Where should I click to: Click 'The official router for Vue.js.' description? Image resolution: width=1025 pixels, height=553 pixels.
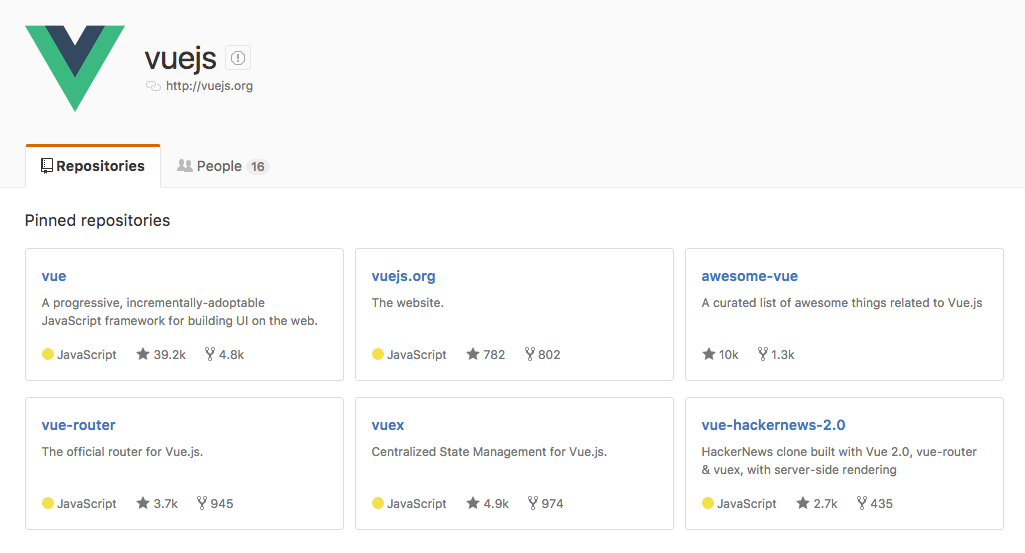[x=122, y=452]
